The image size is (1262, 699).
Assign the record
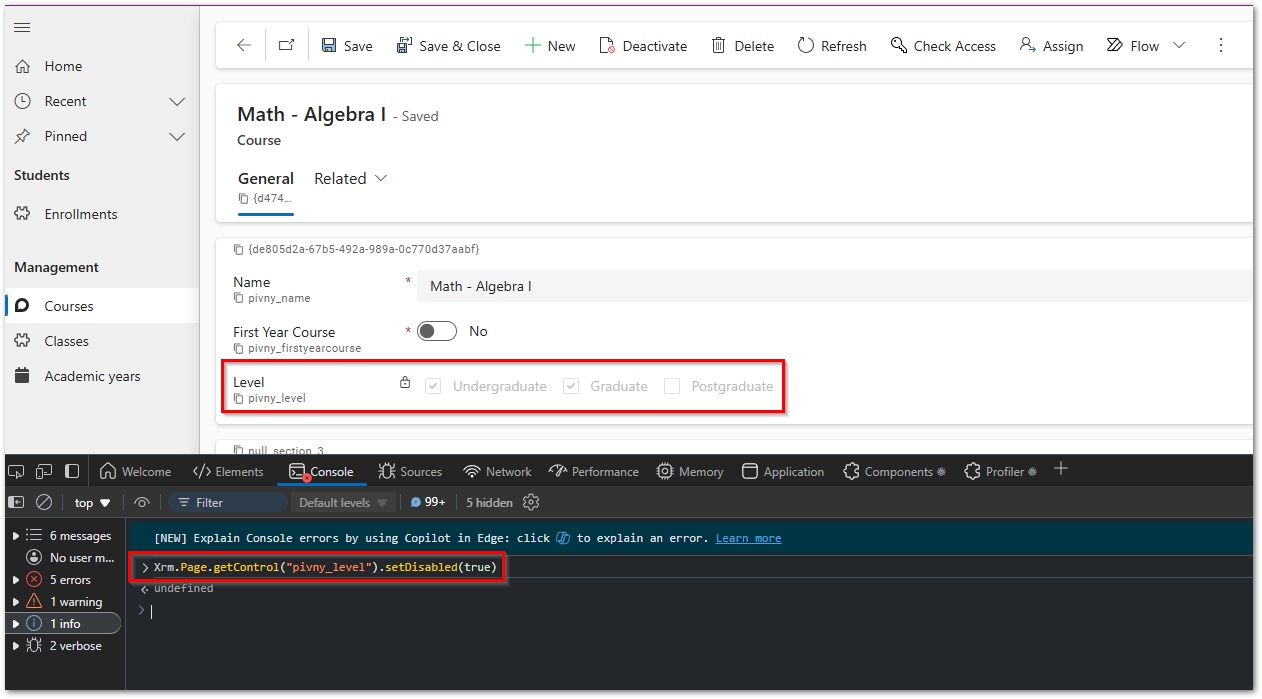1051,46
